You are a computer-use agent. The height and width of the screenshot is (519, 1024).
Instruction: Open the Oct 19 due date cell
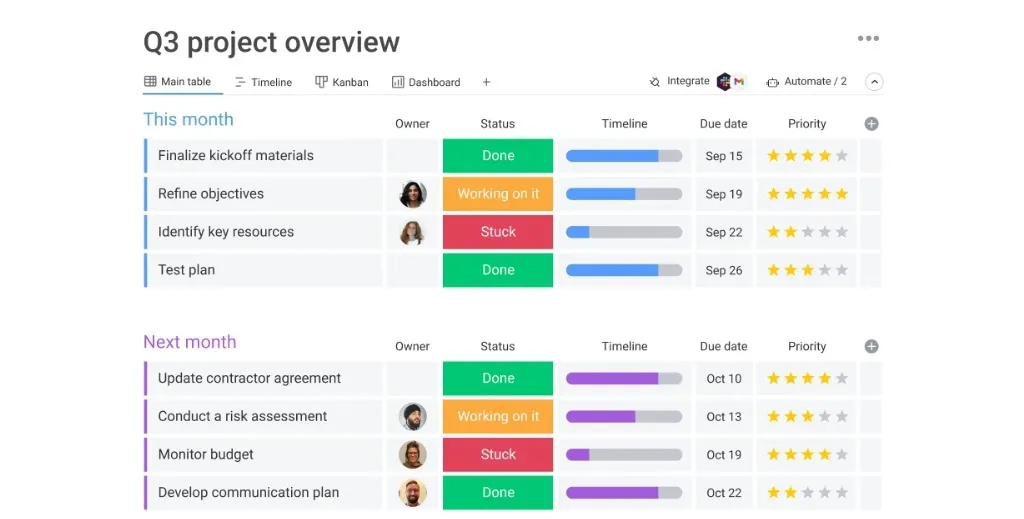[724, 454]
